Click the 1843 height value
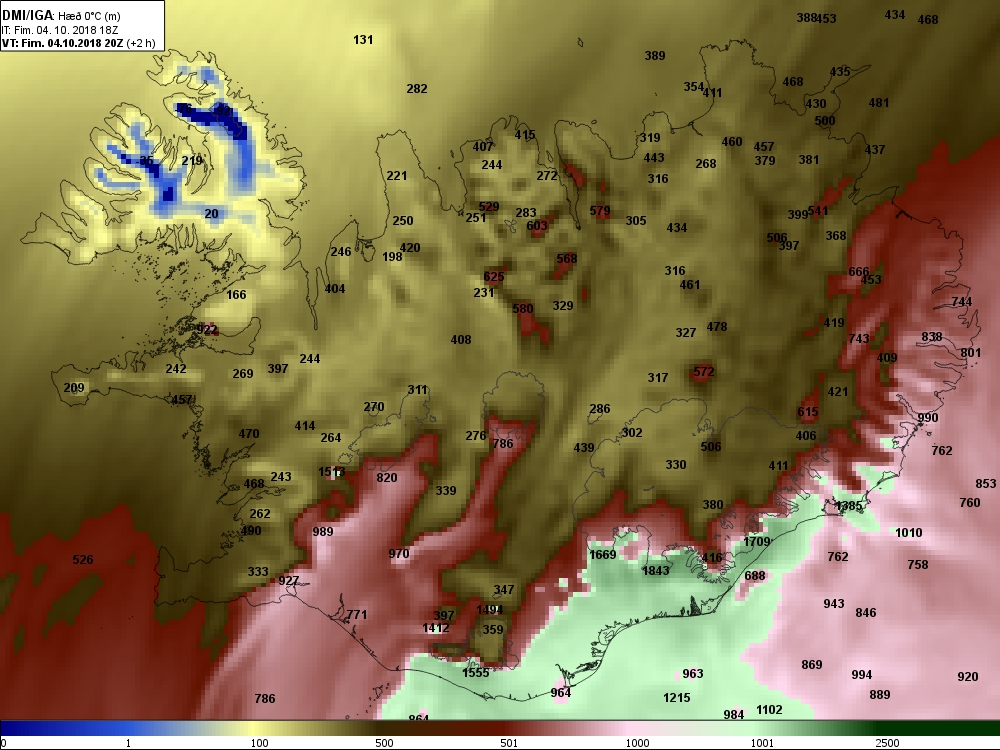This screenshot has width=1000, height=750. click(655, 570)
